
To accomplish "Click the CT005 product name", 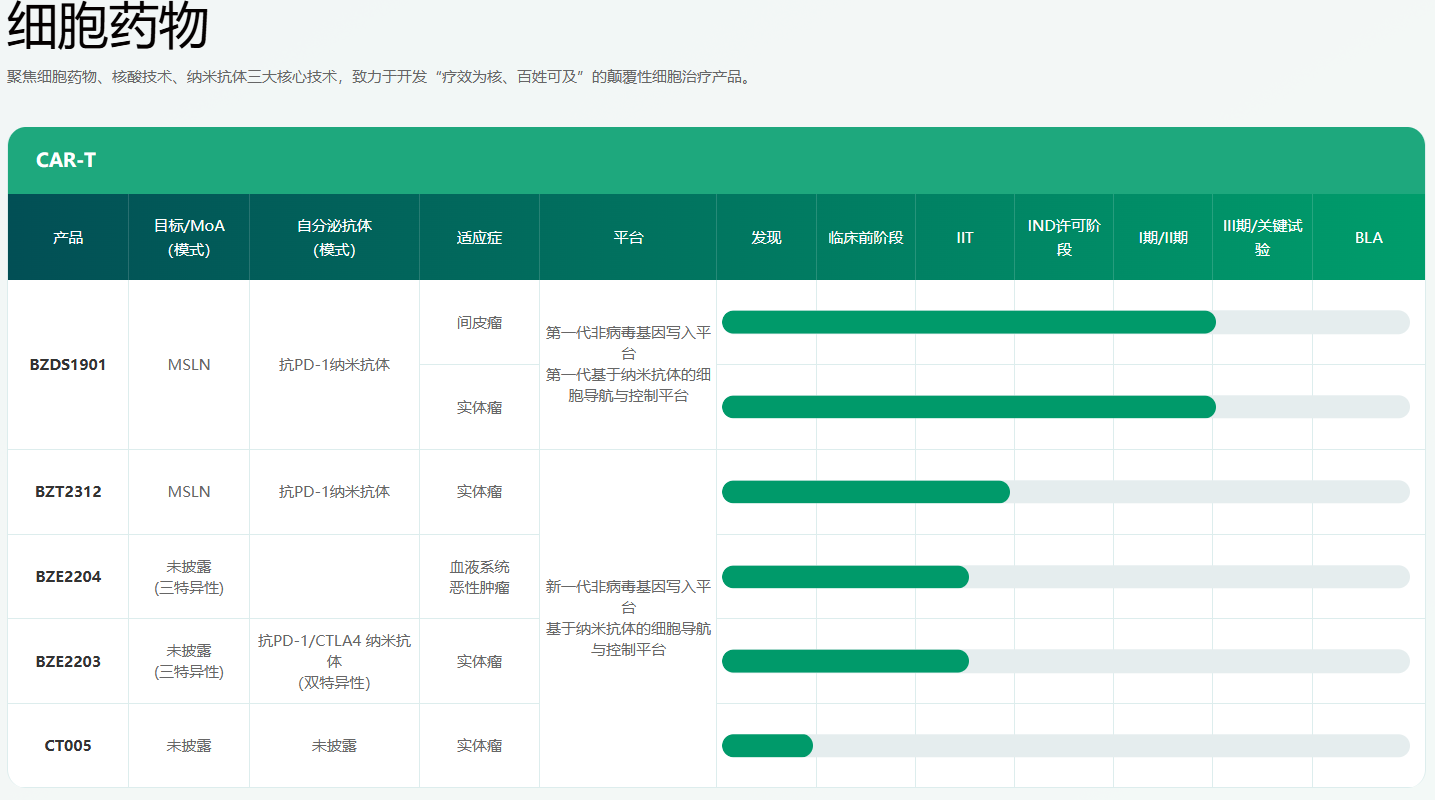I will (x=68, y=746).
